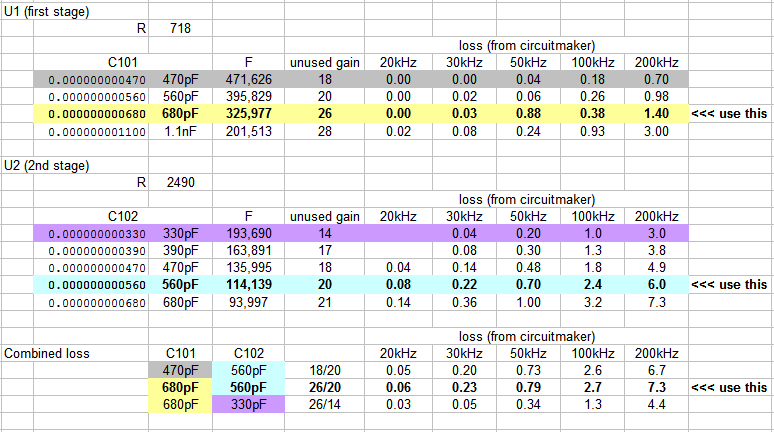This screenshot has height=432, width=774.
Task: Click the 193,690 cell in purple row
Action: click(x=251, y=232)
